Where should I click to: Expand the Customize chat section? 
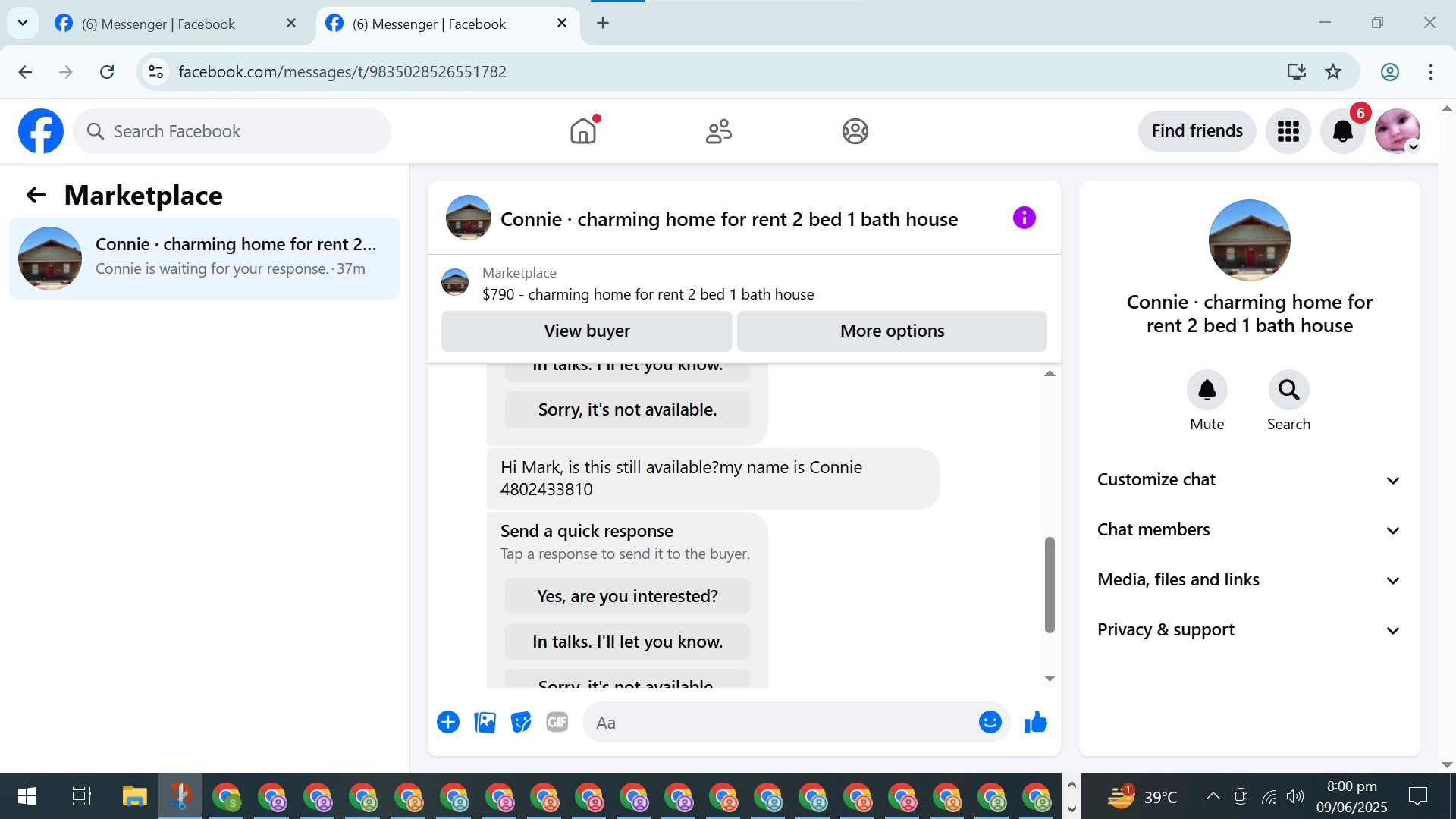click(1249, 480)
